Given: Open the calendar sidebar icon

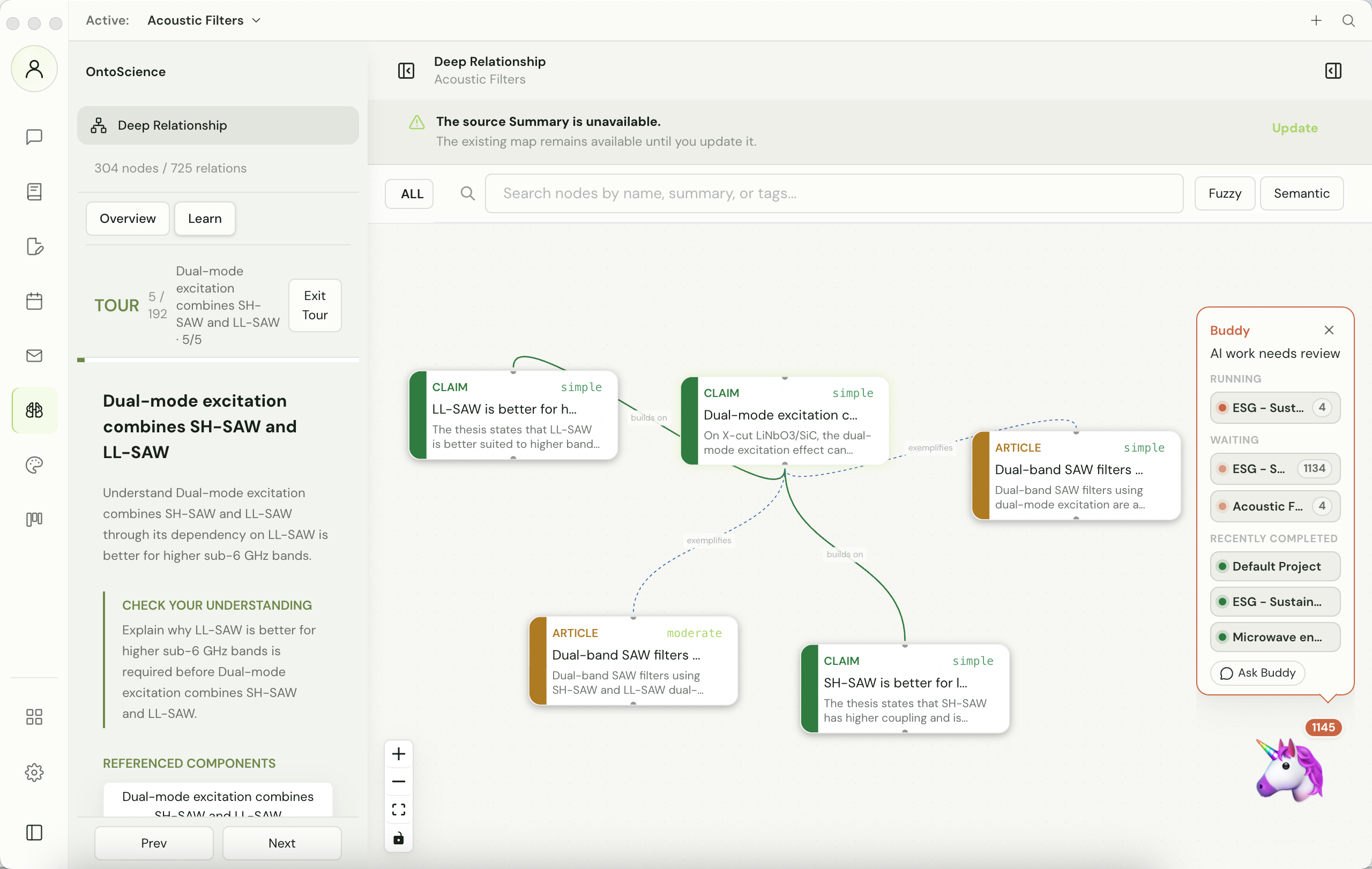Looking at the screenshot, I should click(x=34, y=301).
